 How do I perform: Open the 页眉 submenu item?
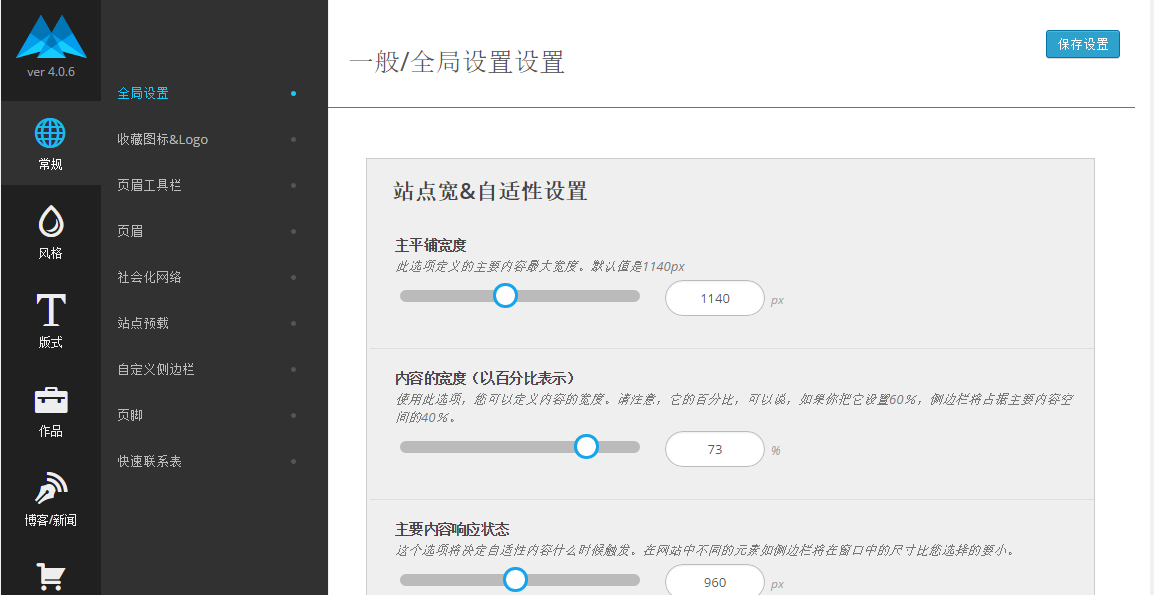point(130,231)
